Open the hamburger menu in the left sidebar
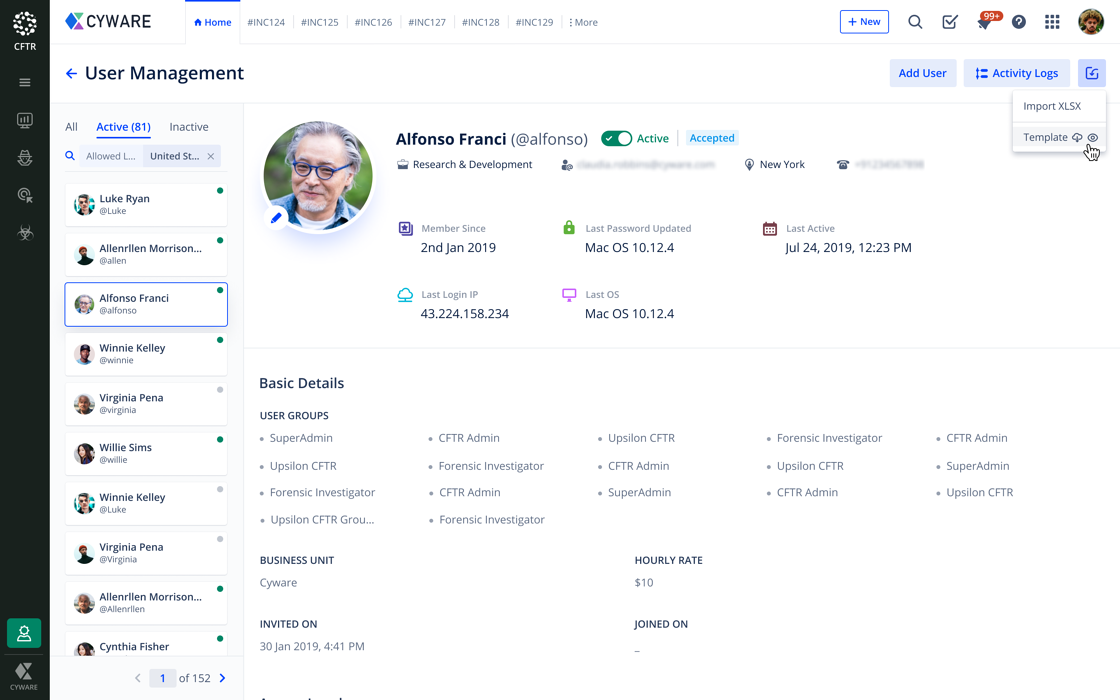 (25, 82)
